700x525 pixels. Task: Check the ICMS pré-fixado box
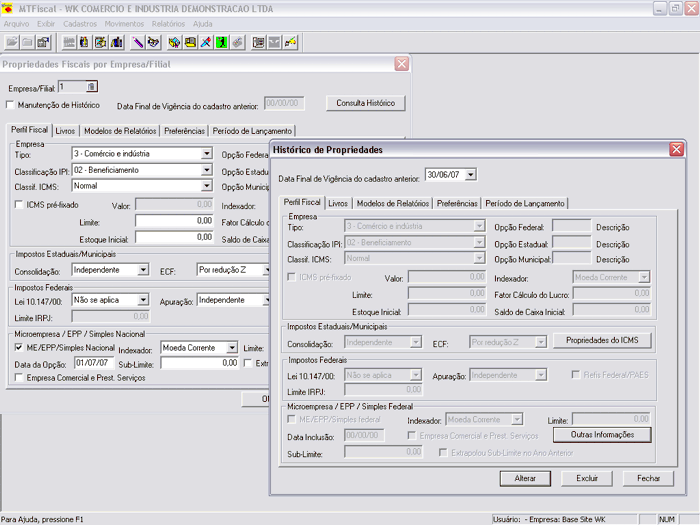(20, 204)
